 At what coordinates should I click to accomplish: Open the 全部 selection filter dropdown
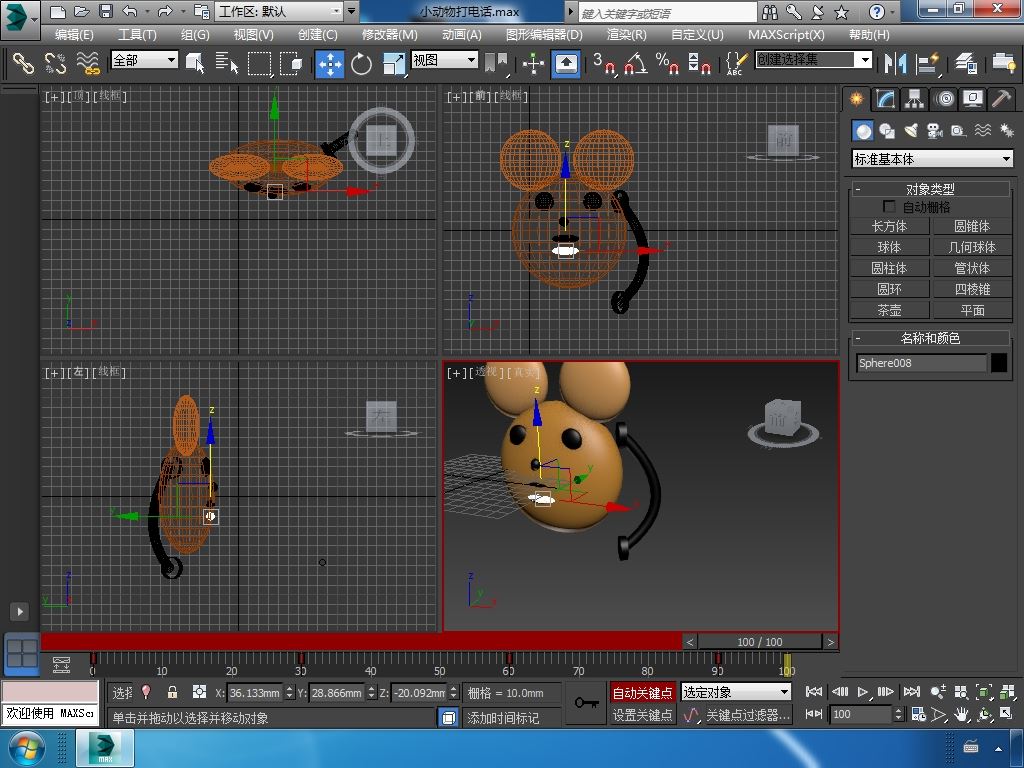pyautogui.click(x=144, y=60)
